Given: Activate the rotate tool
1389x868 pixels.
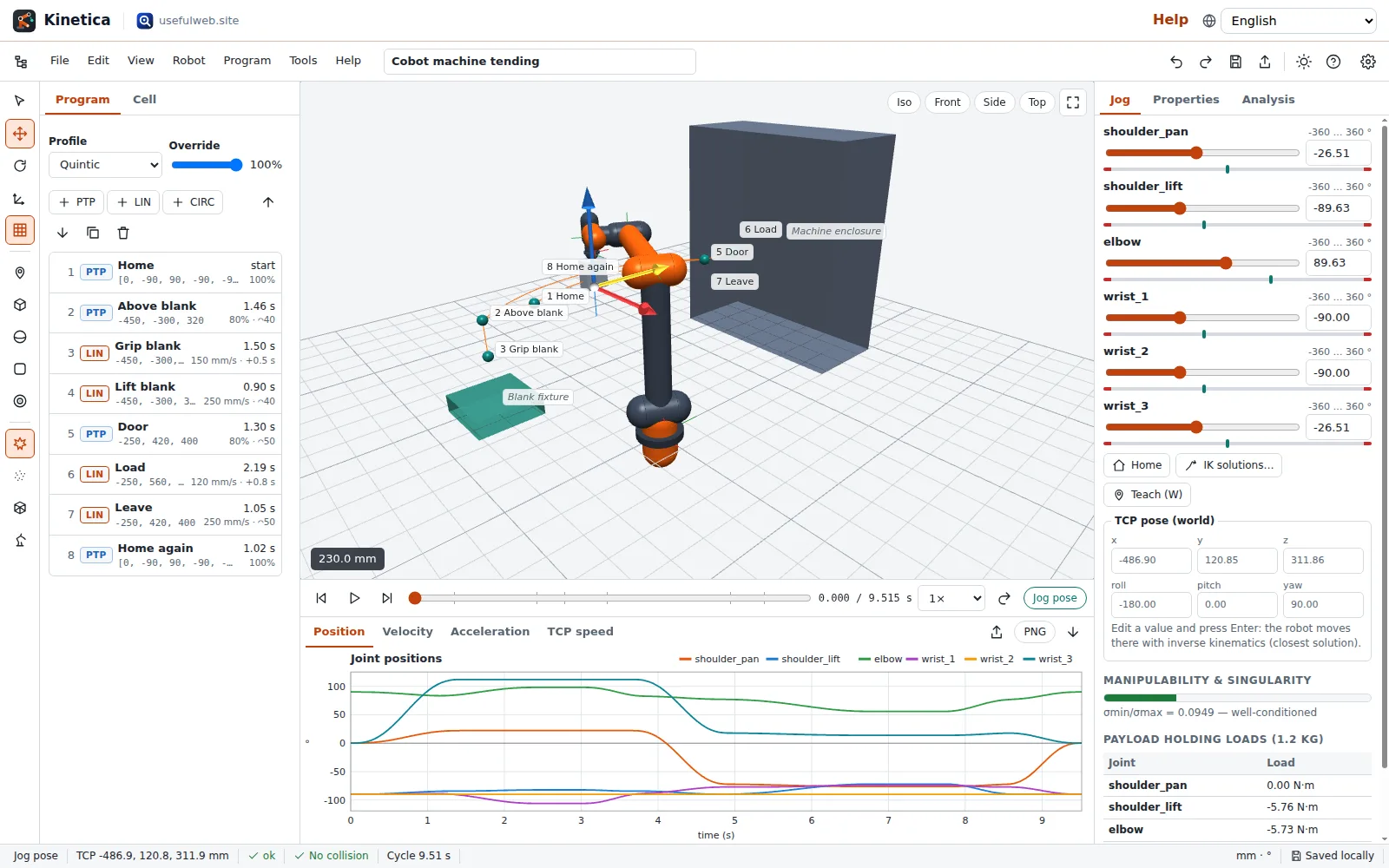Looking at the screenshot, I should coord(20,166).
